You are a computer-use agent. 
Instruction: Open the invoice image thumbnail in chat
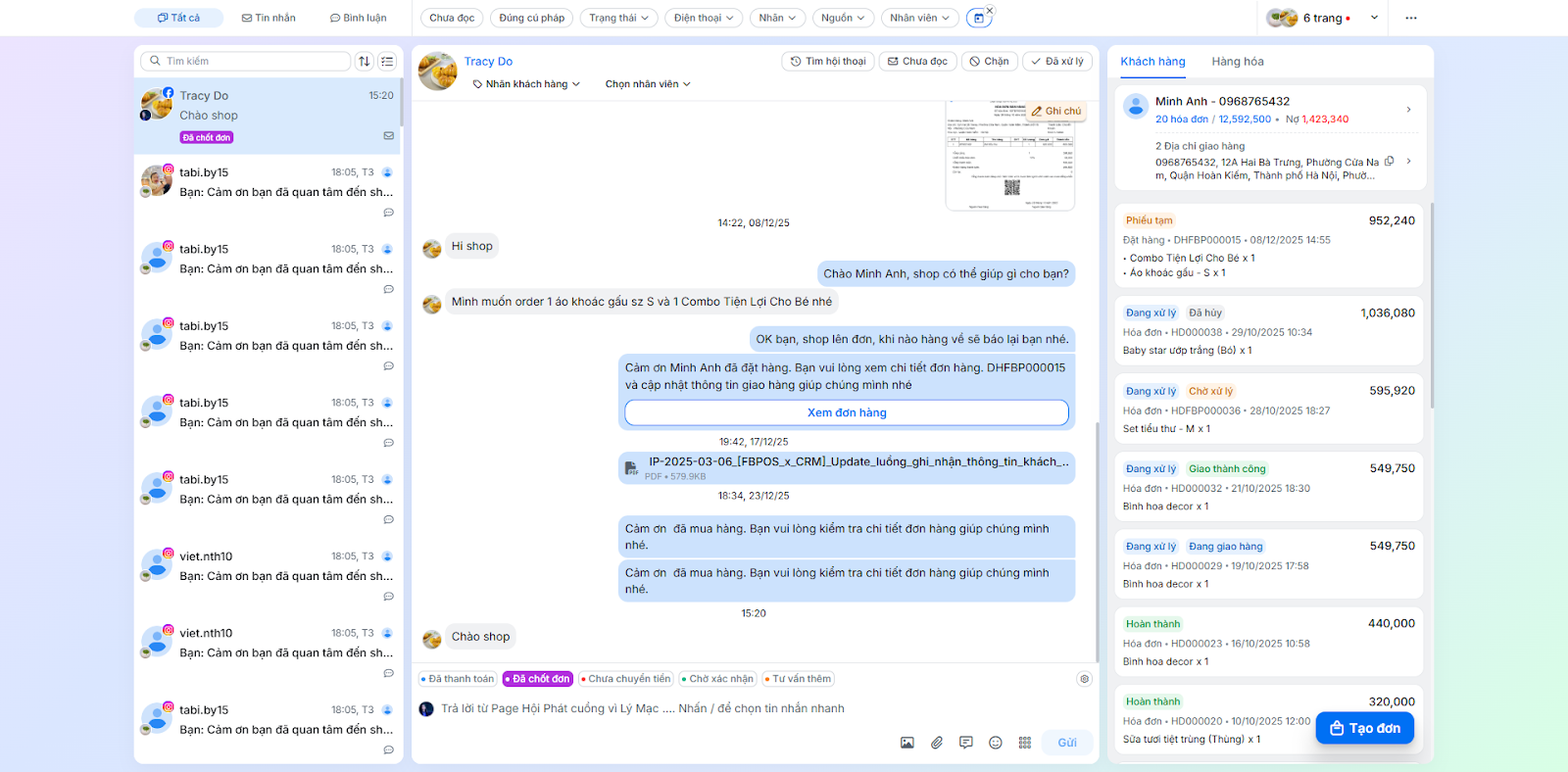pos(1010,156)
